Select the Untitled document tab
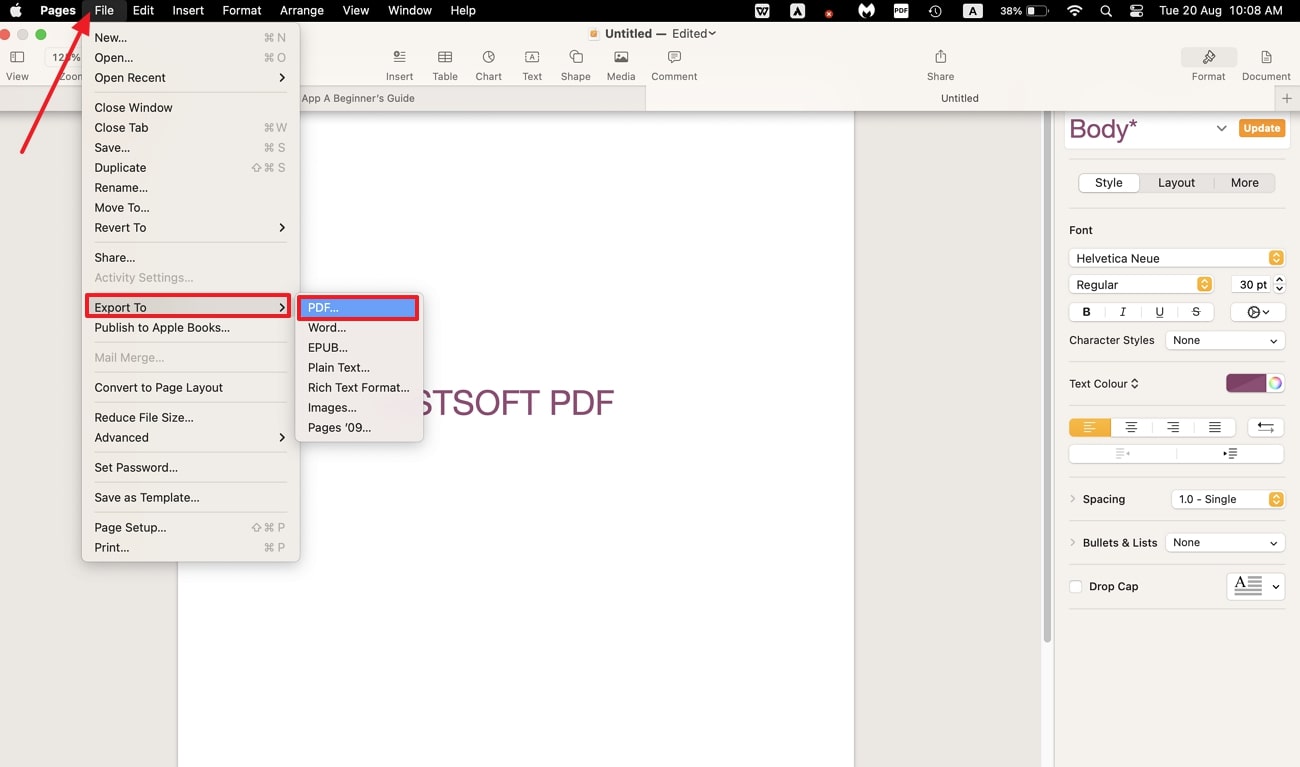This screenshot has height=767, width=1300. [959, 98]
